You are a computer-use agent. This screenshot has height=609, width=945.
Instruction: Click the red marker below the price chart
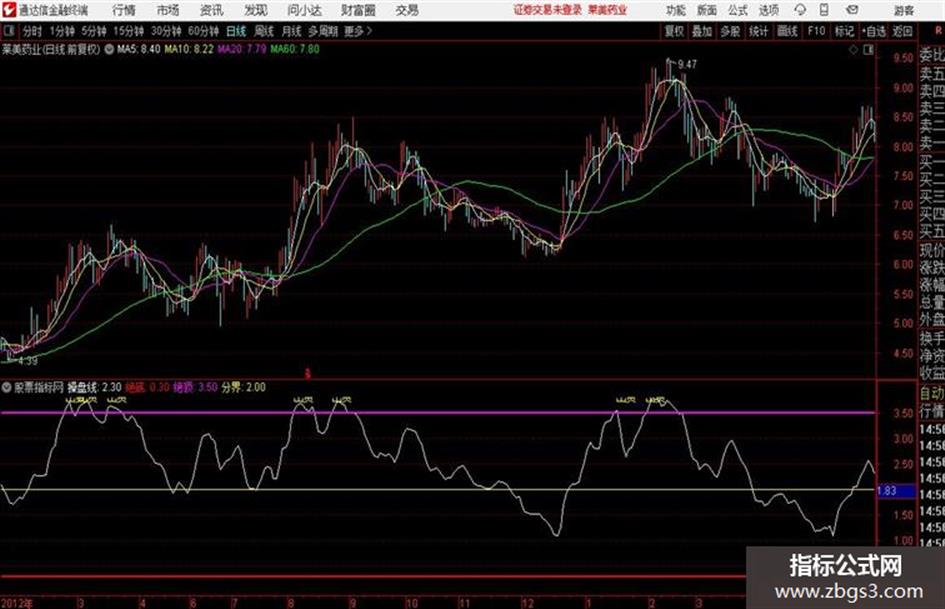pos(307,374)
